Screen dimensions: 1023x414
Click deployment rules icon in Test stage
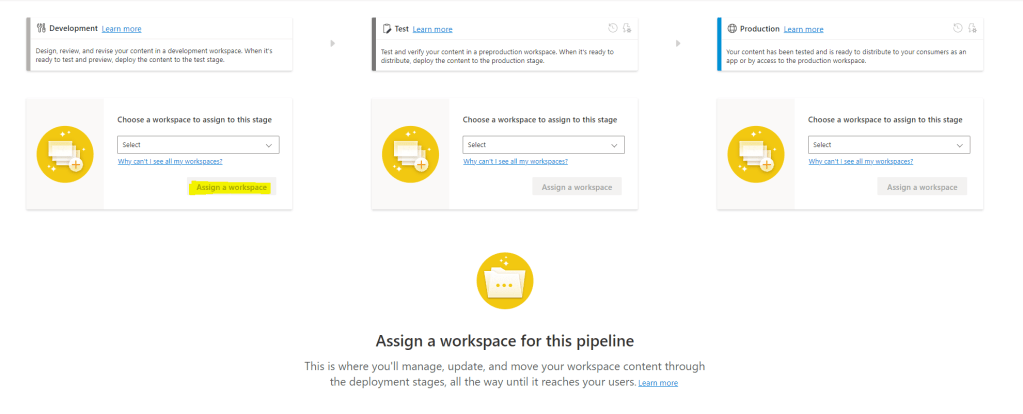[626, 29]
